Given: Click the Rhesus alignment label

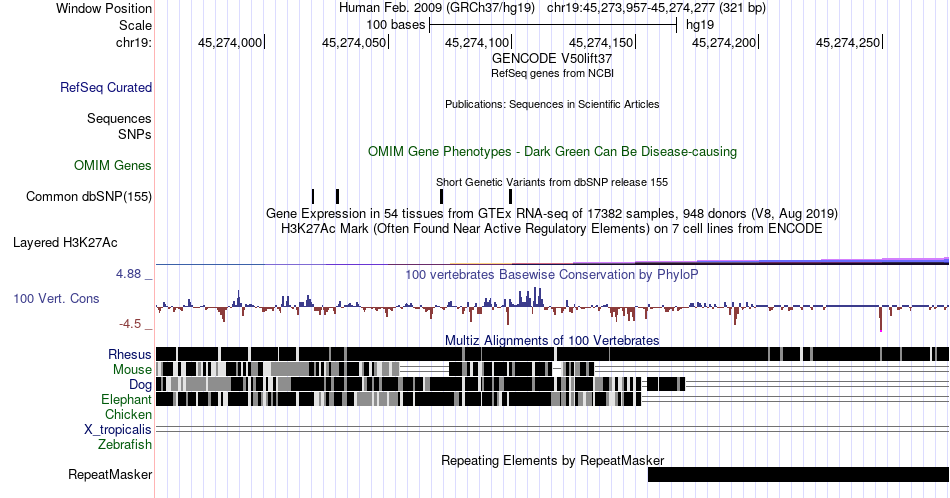Looking at the screenshot, I should 130,354.
